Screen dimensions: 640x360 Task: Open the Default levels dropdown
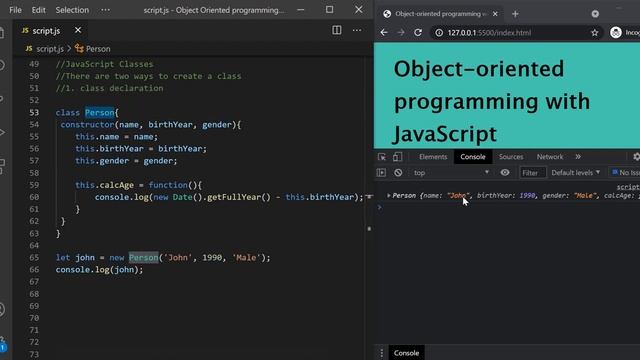point(576,173)
